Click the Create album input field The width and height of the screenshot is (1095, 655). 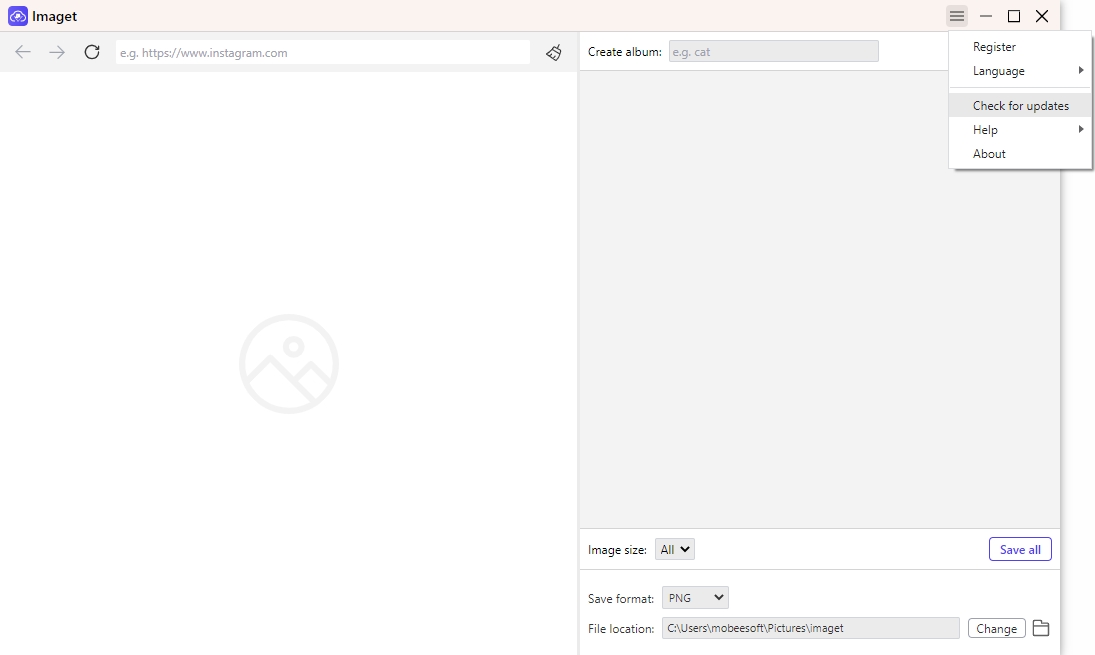tap(774, 52)
